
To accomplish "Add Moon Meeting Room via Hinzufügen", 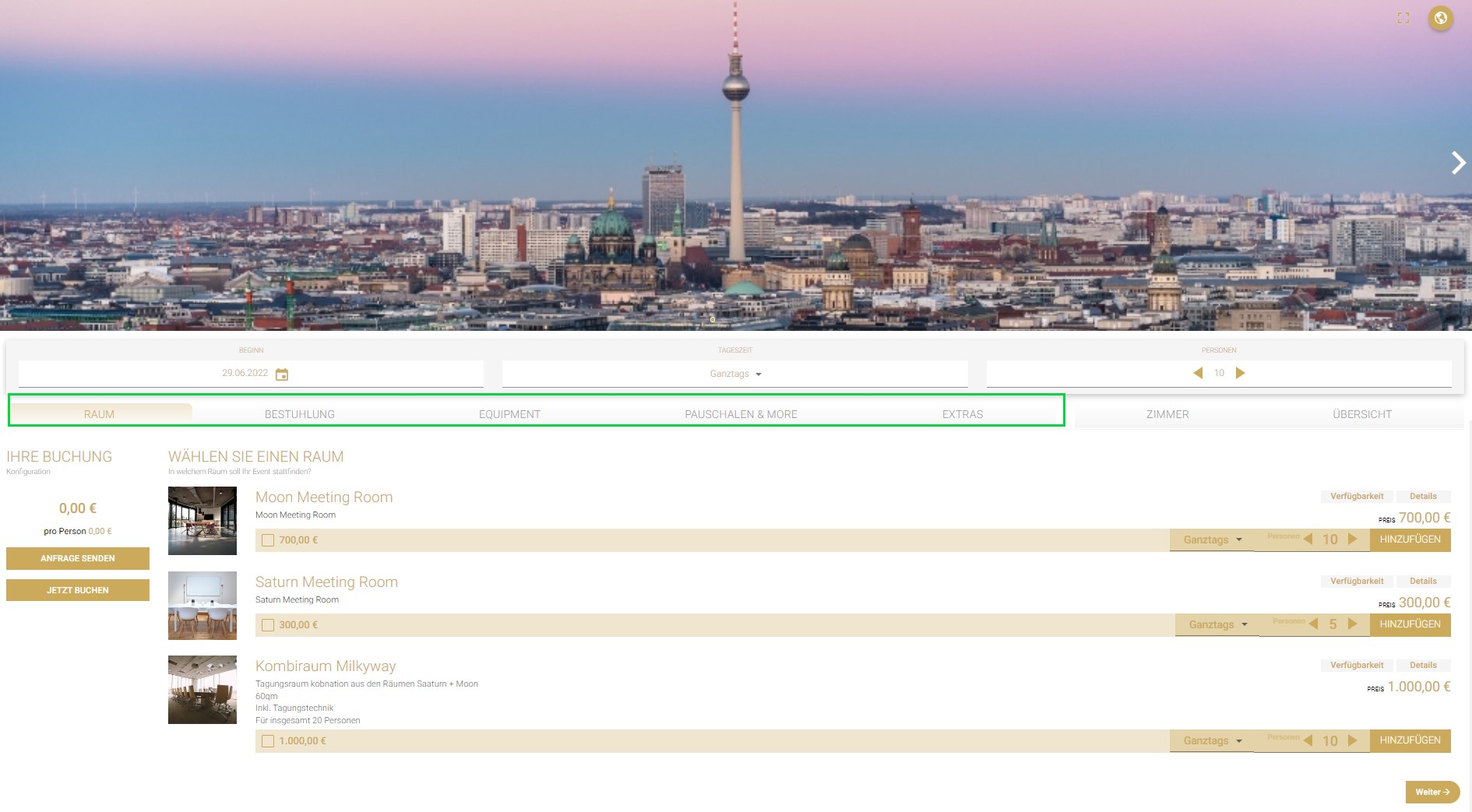I will pyautogui.click(x=1410, y=540).
